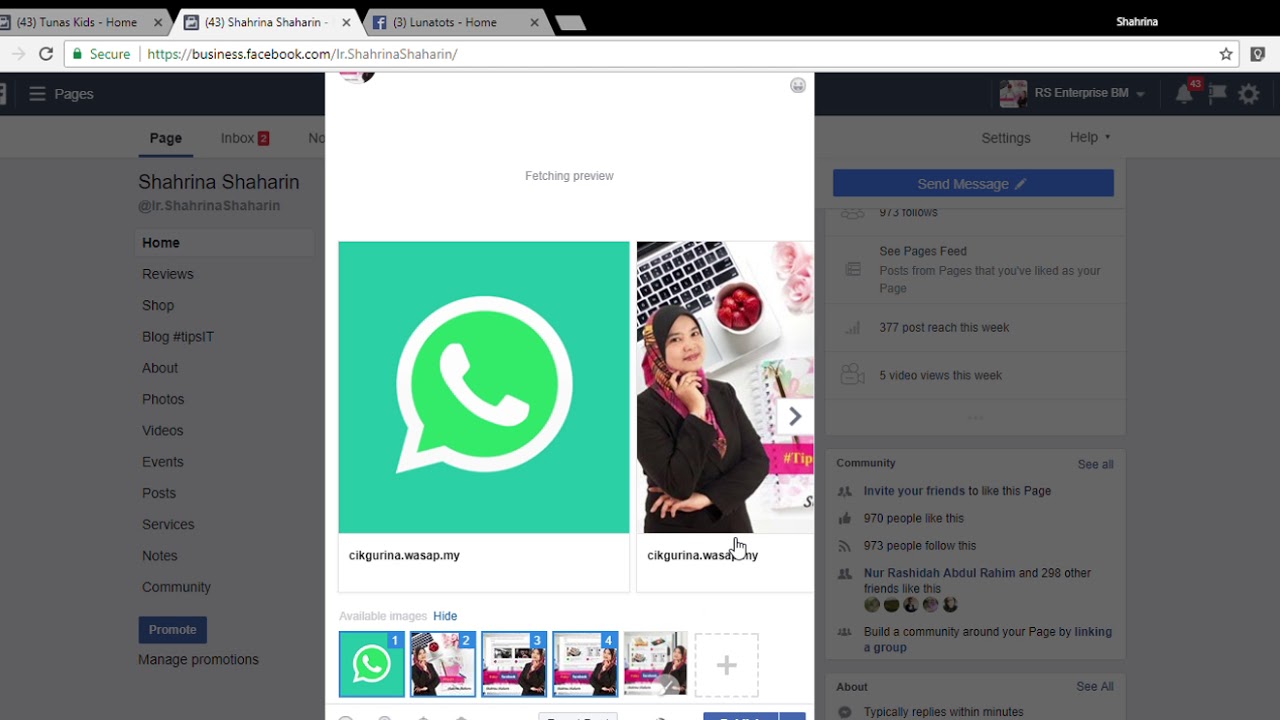Hide the available images section
Viewport: 1280px width, 720px height.
pos(445,616)
